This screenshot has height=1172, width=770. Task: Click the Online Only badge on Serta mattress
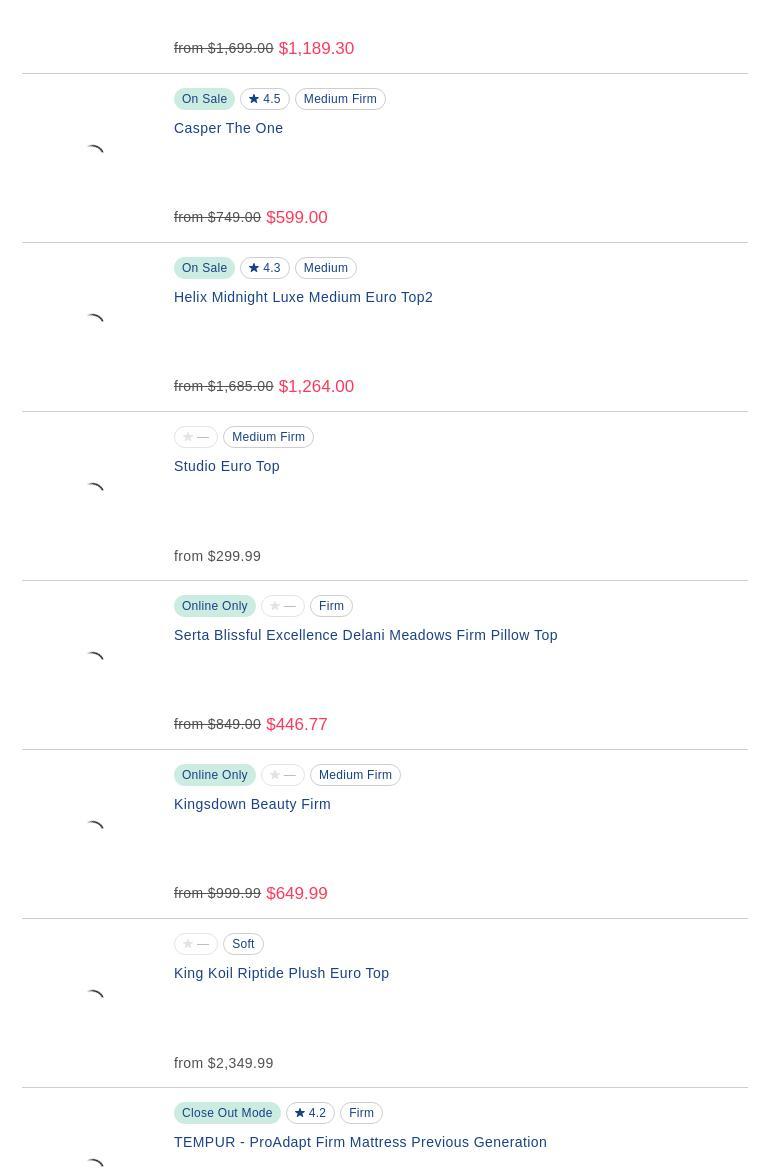(x=214, y=606)
